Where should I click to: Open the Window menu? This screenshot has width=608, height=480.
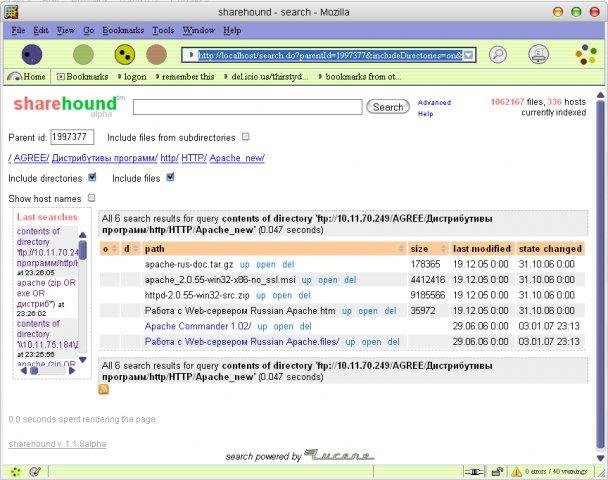click(x=199, y=30)
